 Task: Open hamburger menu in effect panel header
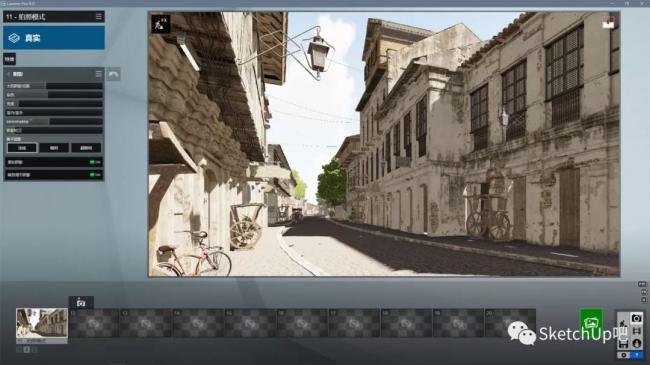pos(99,74)
